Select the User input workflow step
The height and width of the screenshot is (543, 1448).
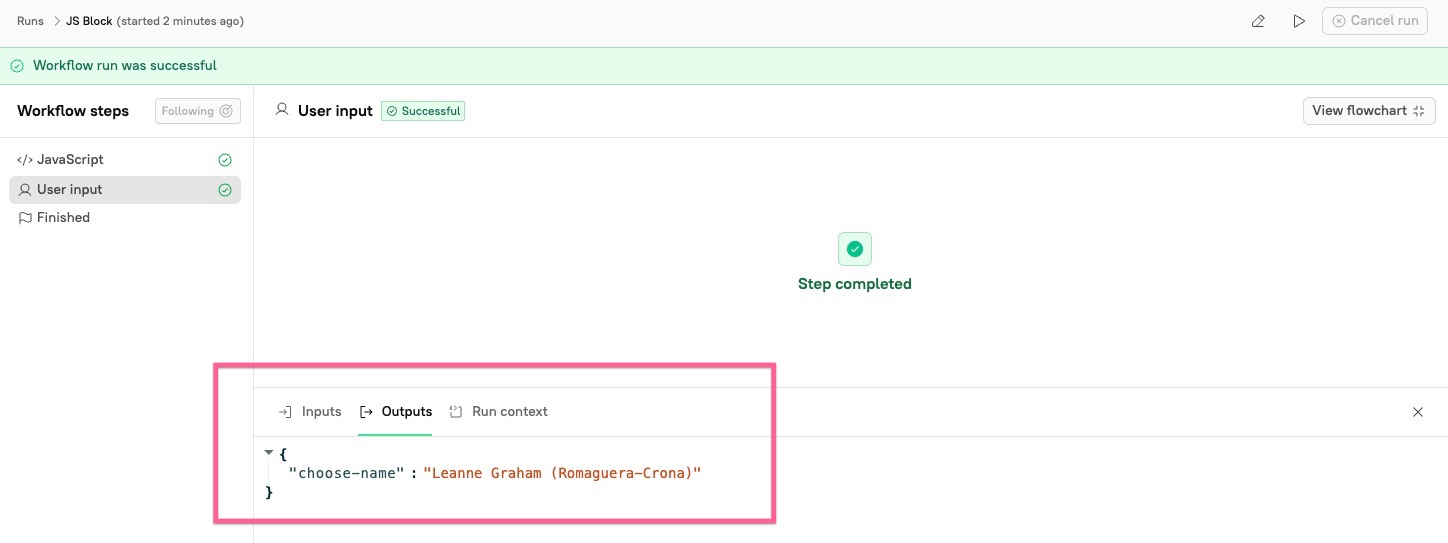point(125,190)
